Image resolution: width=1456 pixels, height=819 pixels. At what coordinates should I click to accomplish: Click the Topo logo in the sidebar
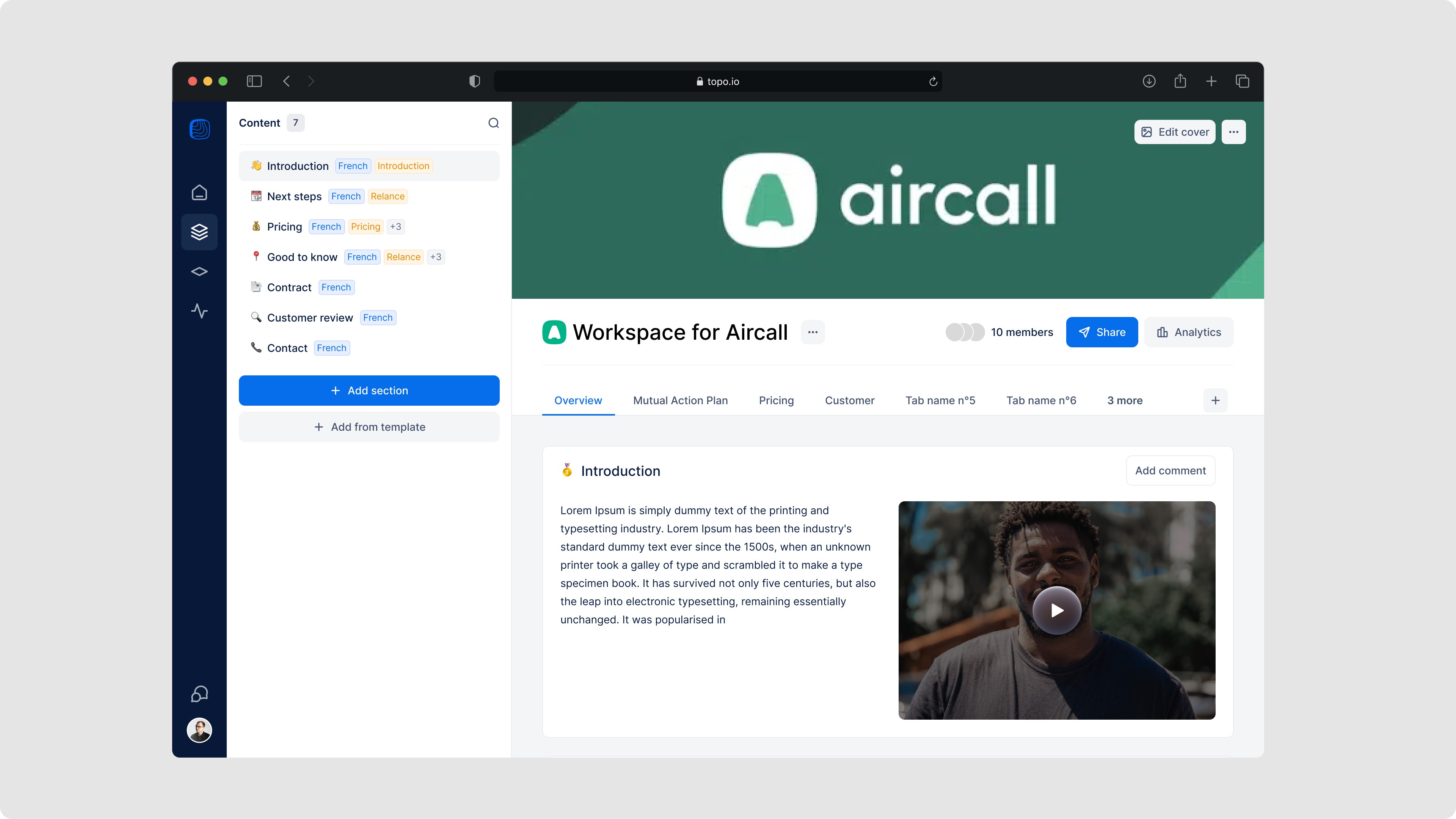pyautogui.click(x=199, y=129)
